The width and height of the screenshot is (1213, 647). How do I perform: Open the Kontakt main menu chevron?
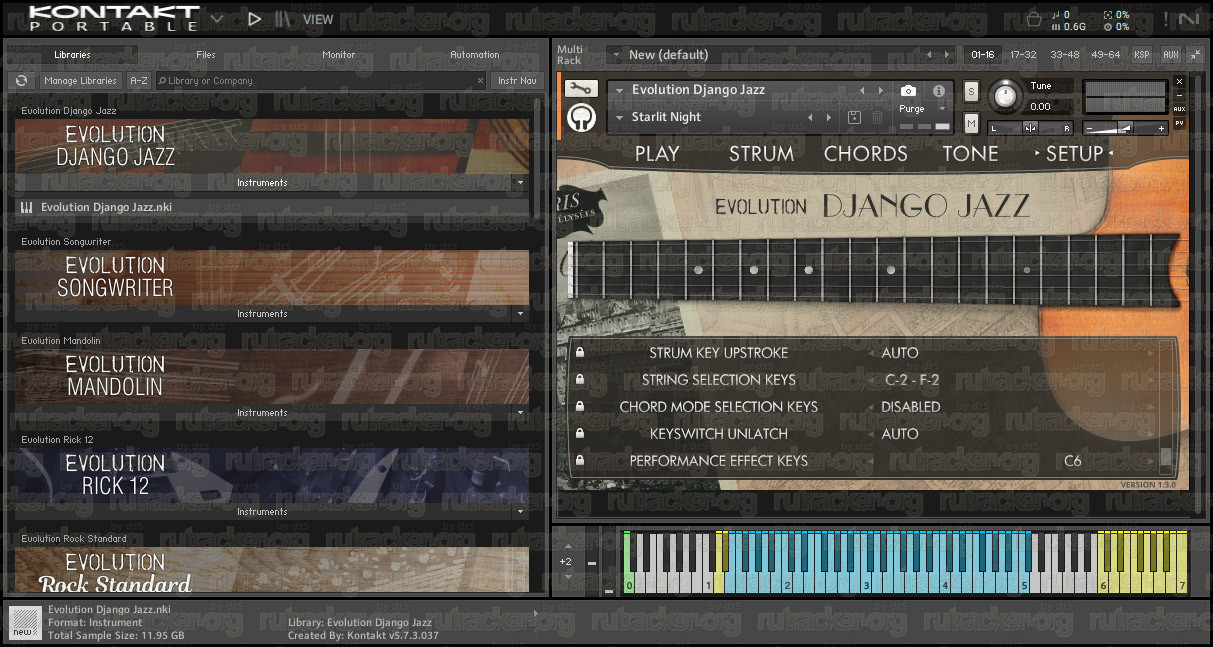[217, 17]
